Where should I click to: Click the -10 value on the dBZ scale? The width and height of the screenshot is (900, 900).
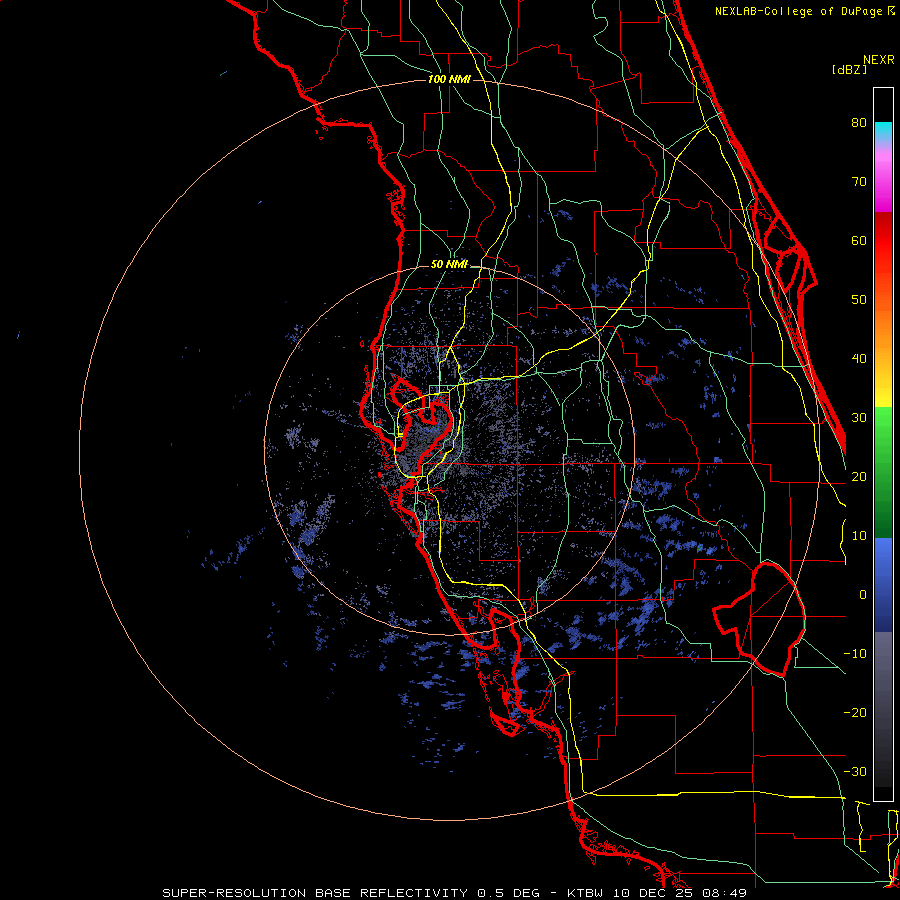pyautogui.click(x=855, y=654)
